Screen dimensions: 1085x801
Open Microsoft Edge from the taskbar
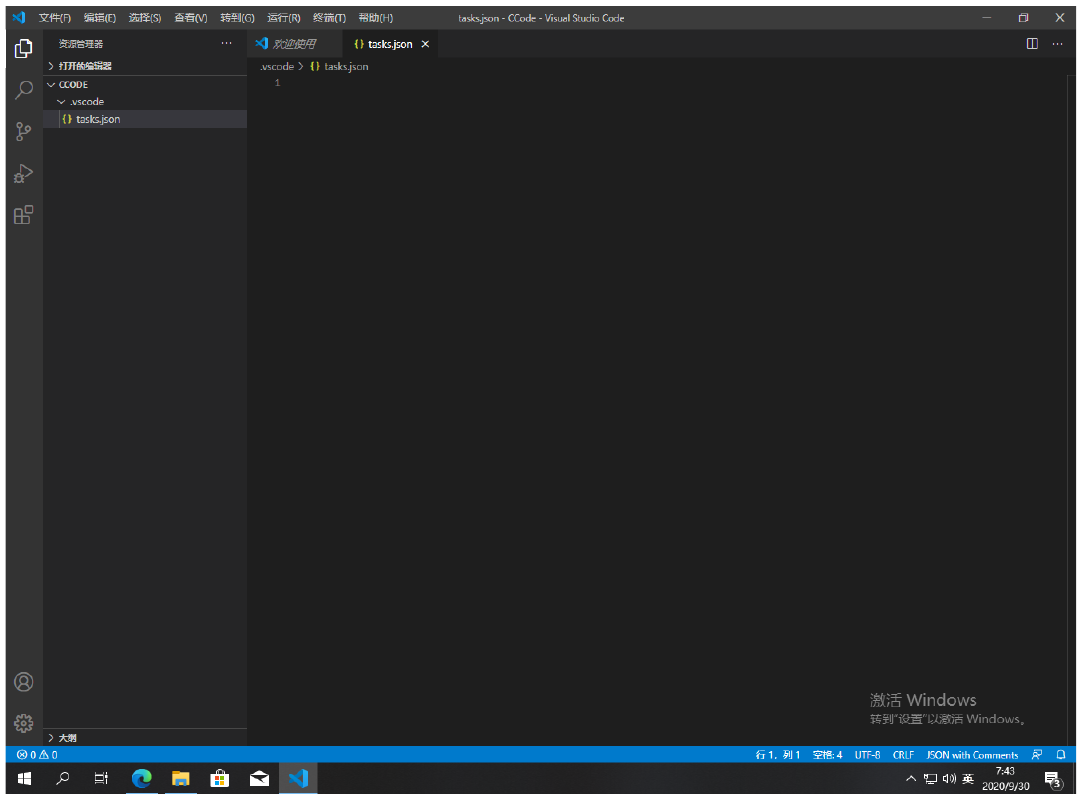(x=142, y=779)
